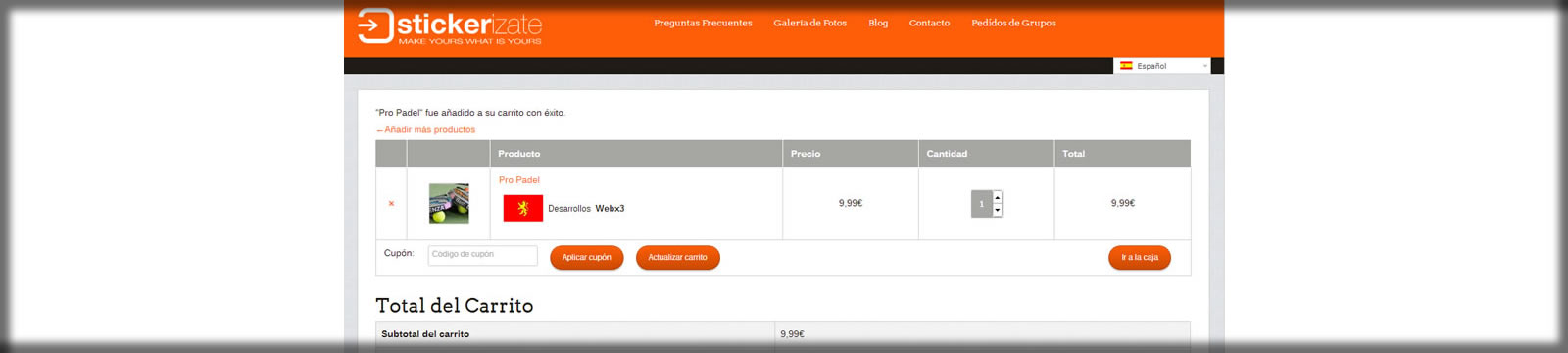
Task: Increase quantity with up arrow
Action: click(998, 197)
